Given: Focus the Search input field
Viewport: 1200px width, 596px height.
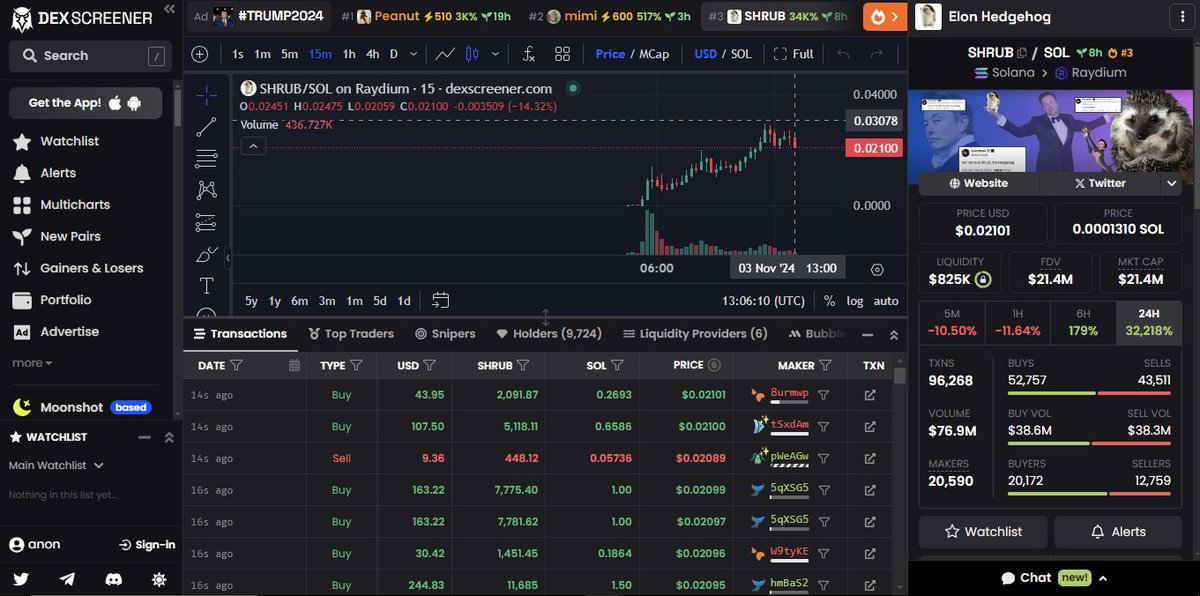Looking at the screenshot, I should click(90, 56).
